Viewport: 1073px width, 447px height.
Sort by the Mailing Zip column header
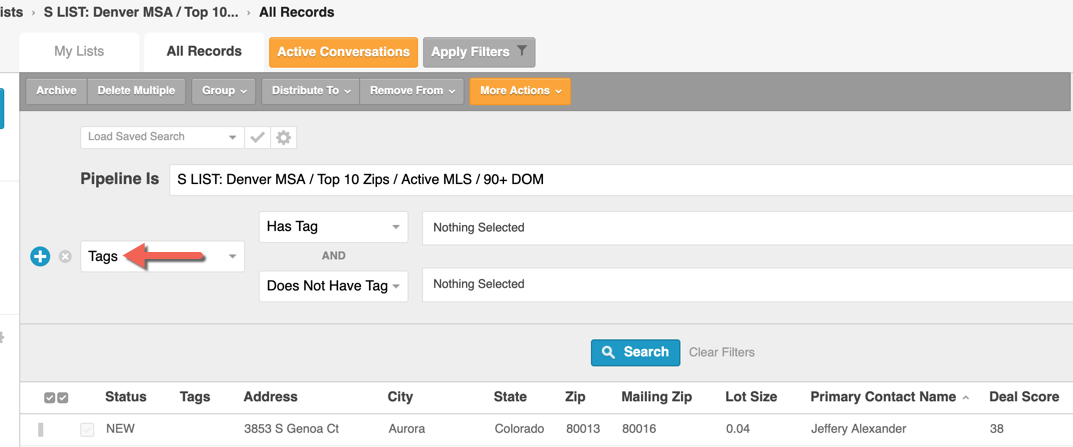coord(657,397)
